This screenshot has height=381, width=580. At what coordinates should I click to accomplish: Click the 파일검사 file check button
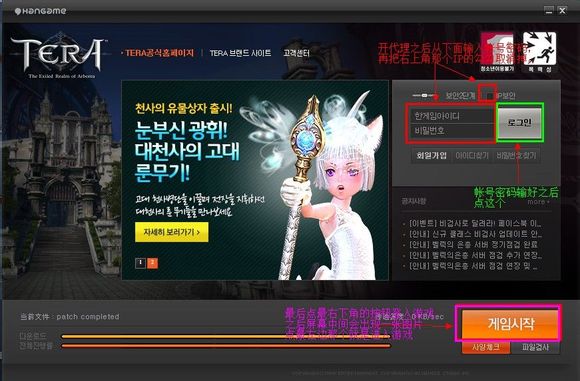pos(535,347)
